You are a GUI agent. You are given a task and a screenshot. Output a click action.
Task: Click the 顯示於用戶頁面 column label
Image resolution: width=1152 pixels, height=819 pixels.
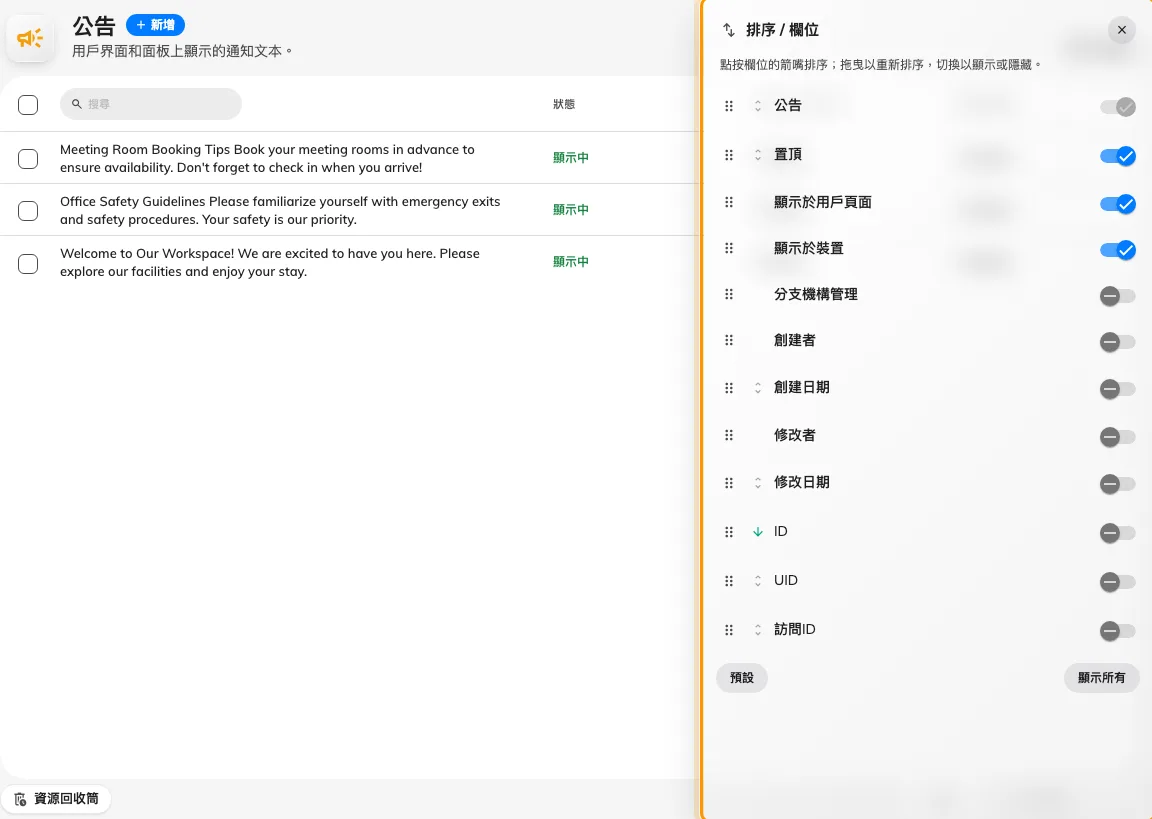[x=822, y=202]
